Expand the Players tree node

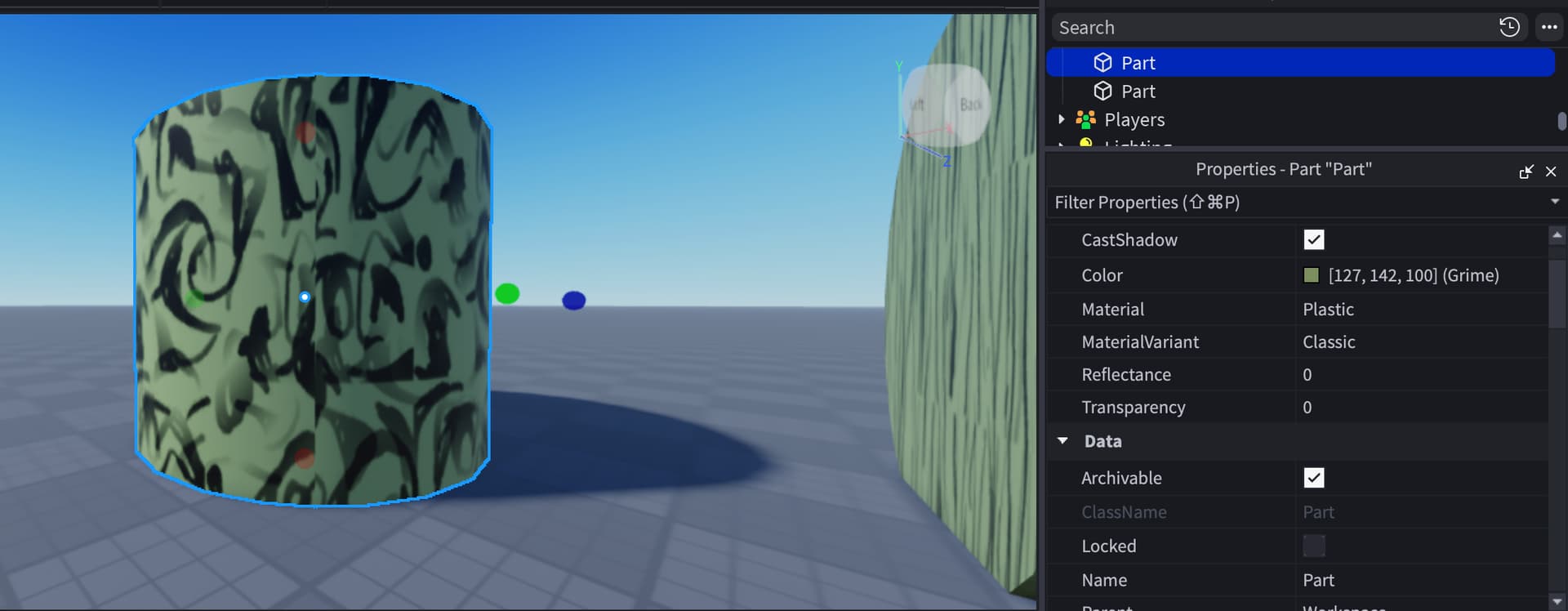coord(1061,119)
